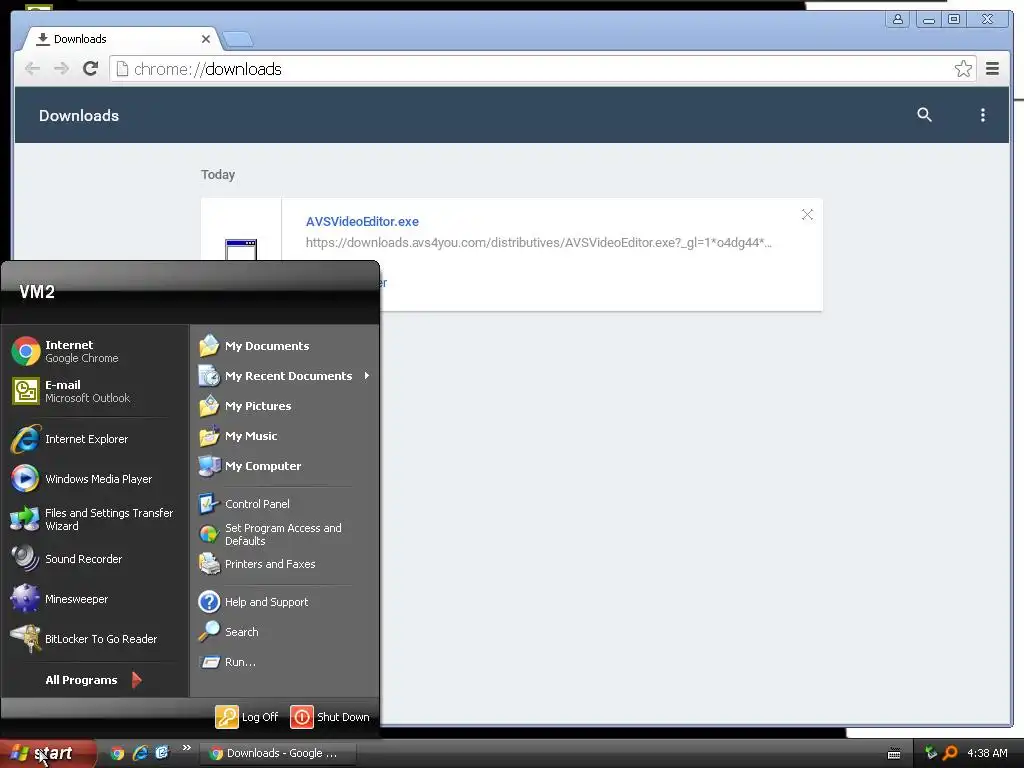
Task: Expand quick launch overflow chevron
Action: point(187,748)
